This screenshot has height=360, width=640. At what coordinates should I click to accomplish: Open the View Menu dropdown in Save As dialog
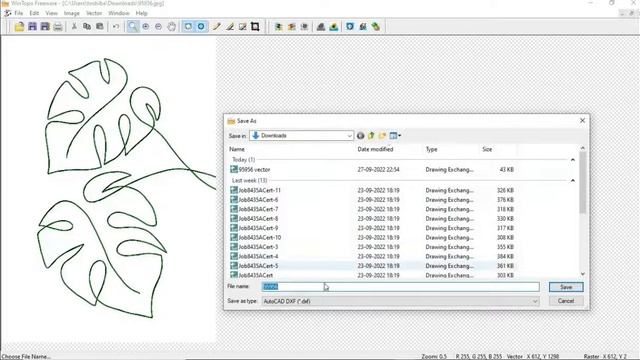[x=395, y=136]
